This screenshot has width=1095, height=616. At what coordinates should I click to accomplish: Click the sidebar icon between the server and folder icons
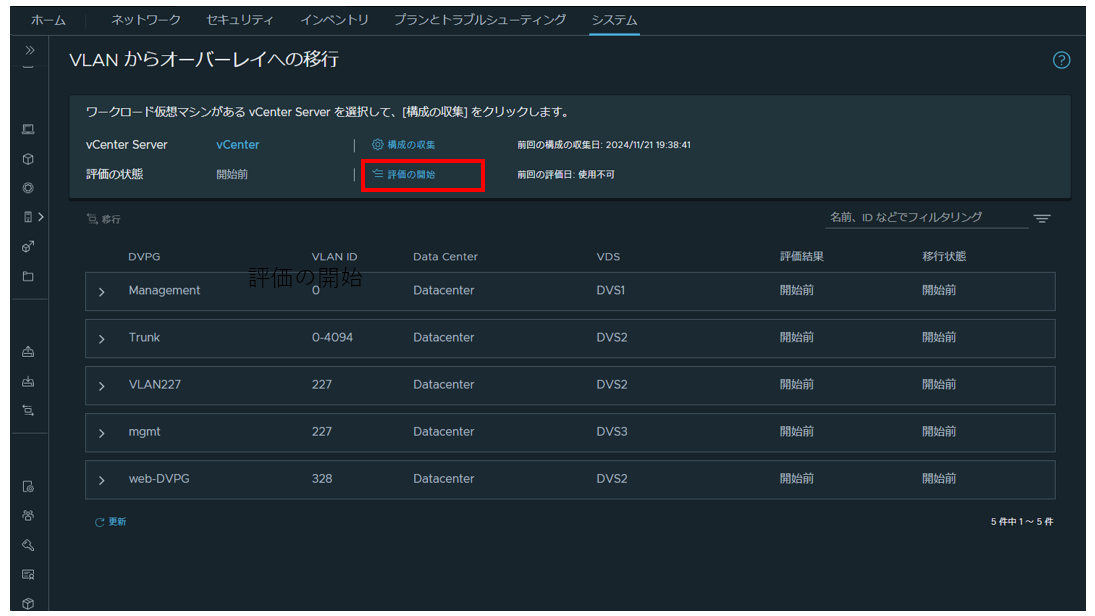(28, 247)
